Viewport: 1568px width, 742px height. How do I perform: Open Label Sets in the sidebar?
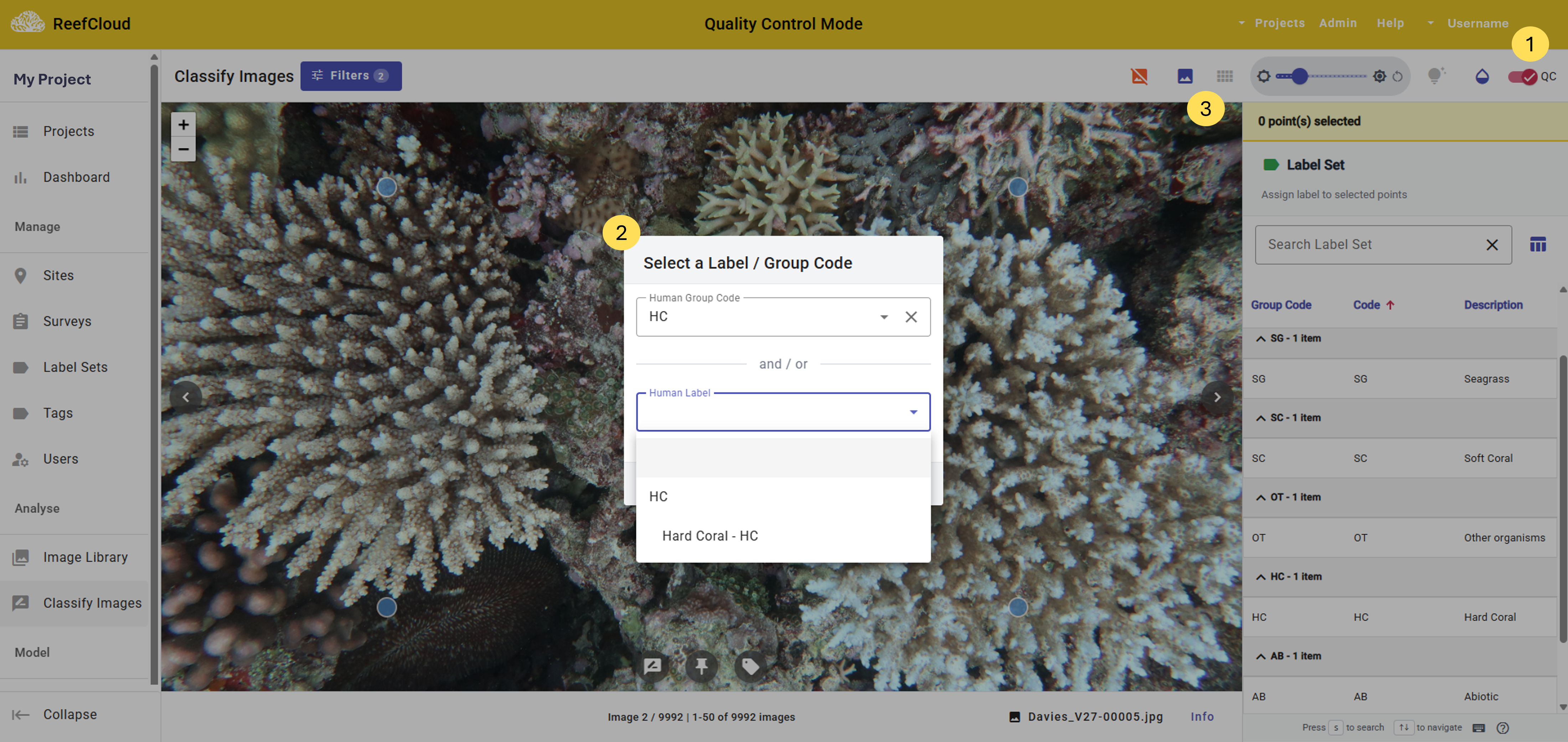[75, 367]
